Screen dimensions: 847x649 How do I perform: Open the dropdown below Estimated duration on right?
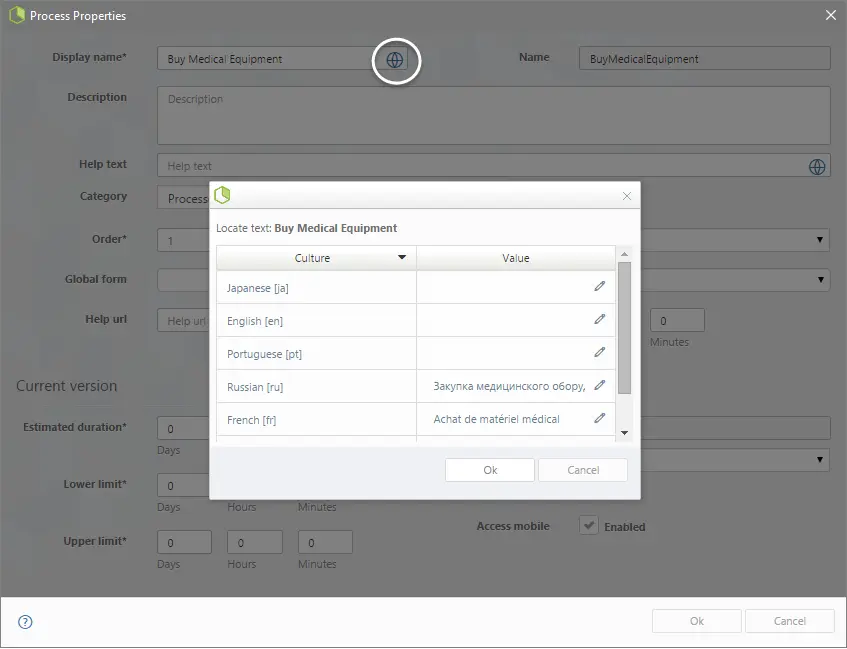[x=820, y=460]
